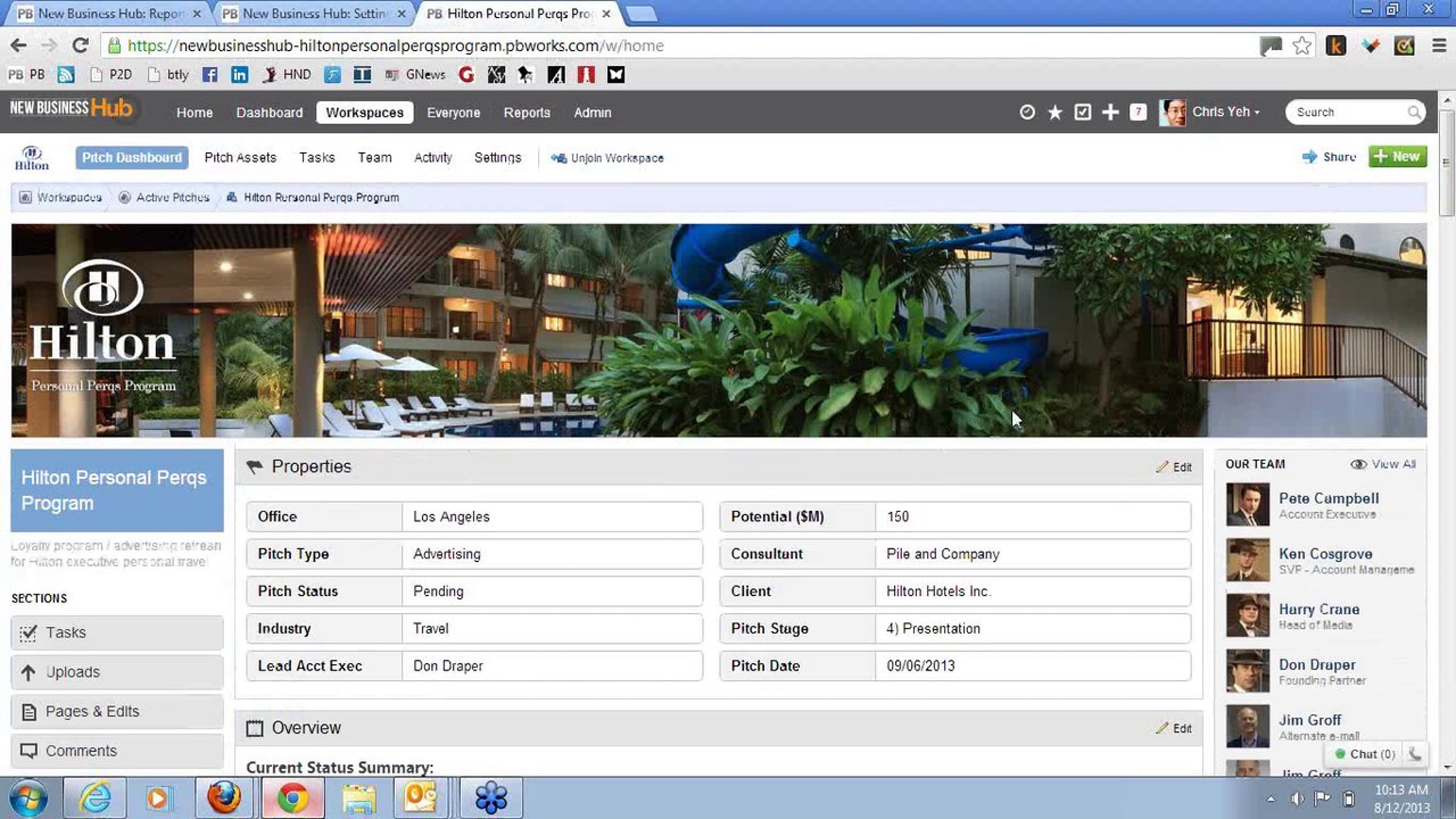Open favorites star icon in header
Image resolution: width=1456 pixels, height=819 pixels.
(1054, 112)
